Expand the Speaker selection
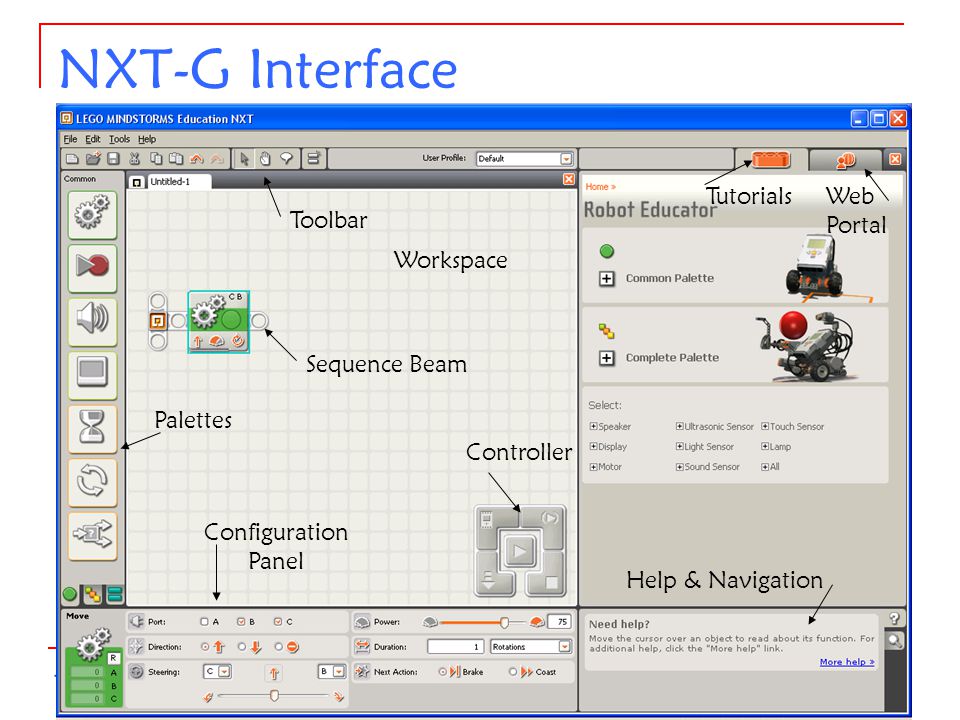Image resolution: width=960 pixels, height=720 pixels. pyautogui.click(x=593, y=427)
